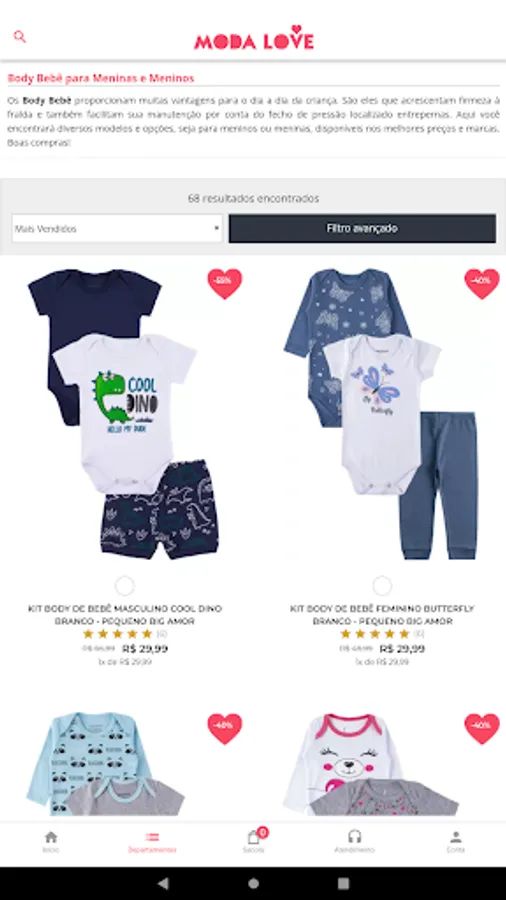Open the Conta profile icon
506x900 pixels.
(x=456, y=841)
